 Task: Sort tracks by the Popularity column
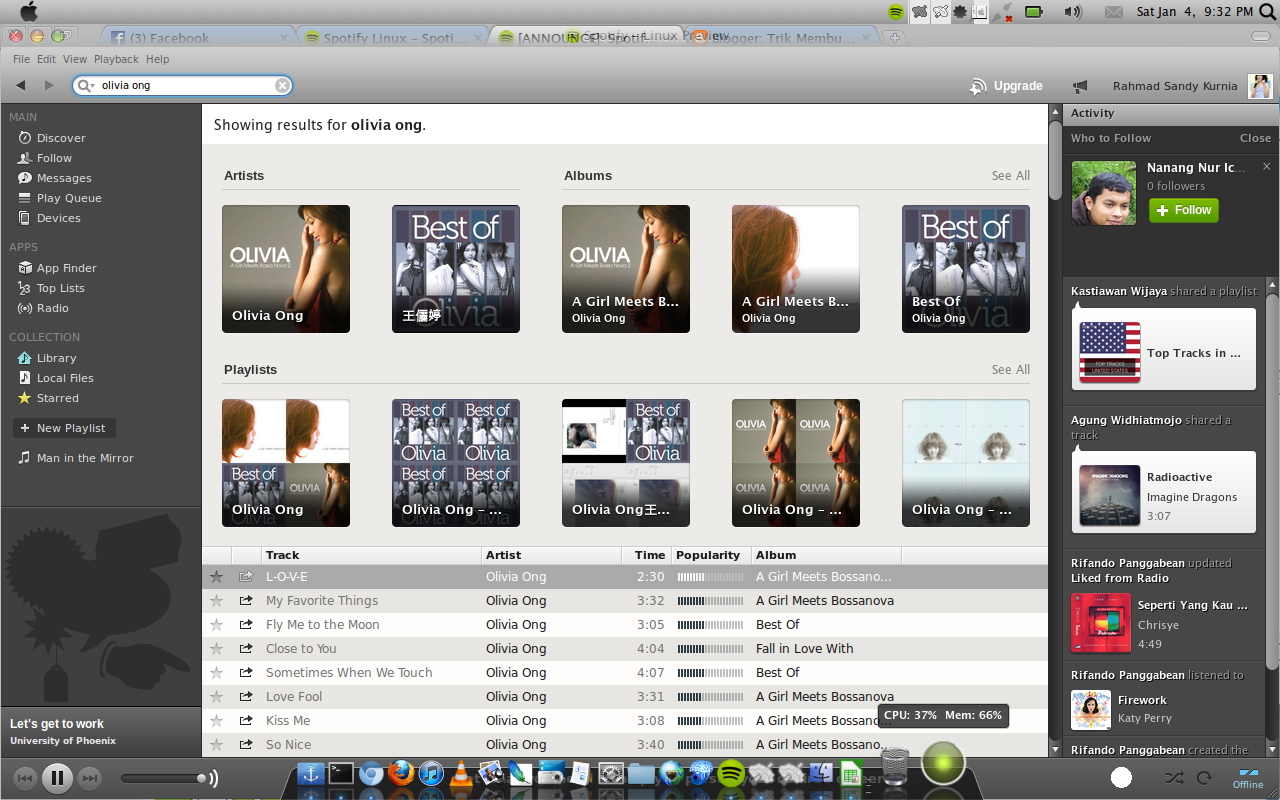711,555
